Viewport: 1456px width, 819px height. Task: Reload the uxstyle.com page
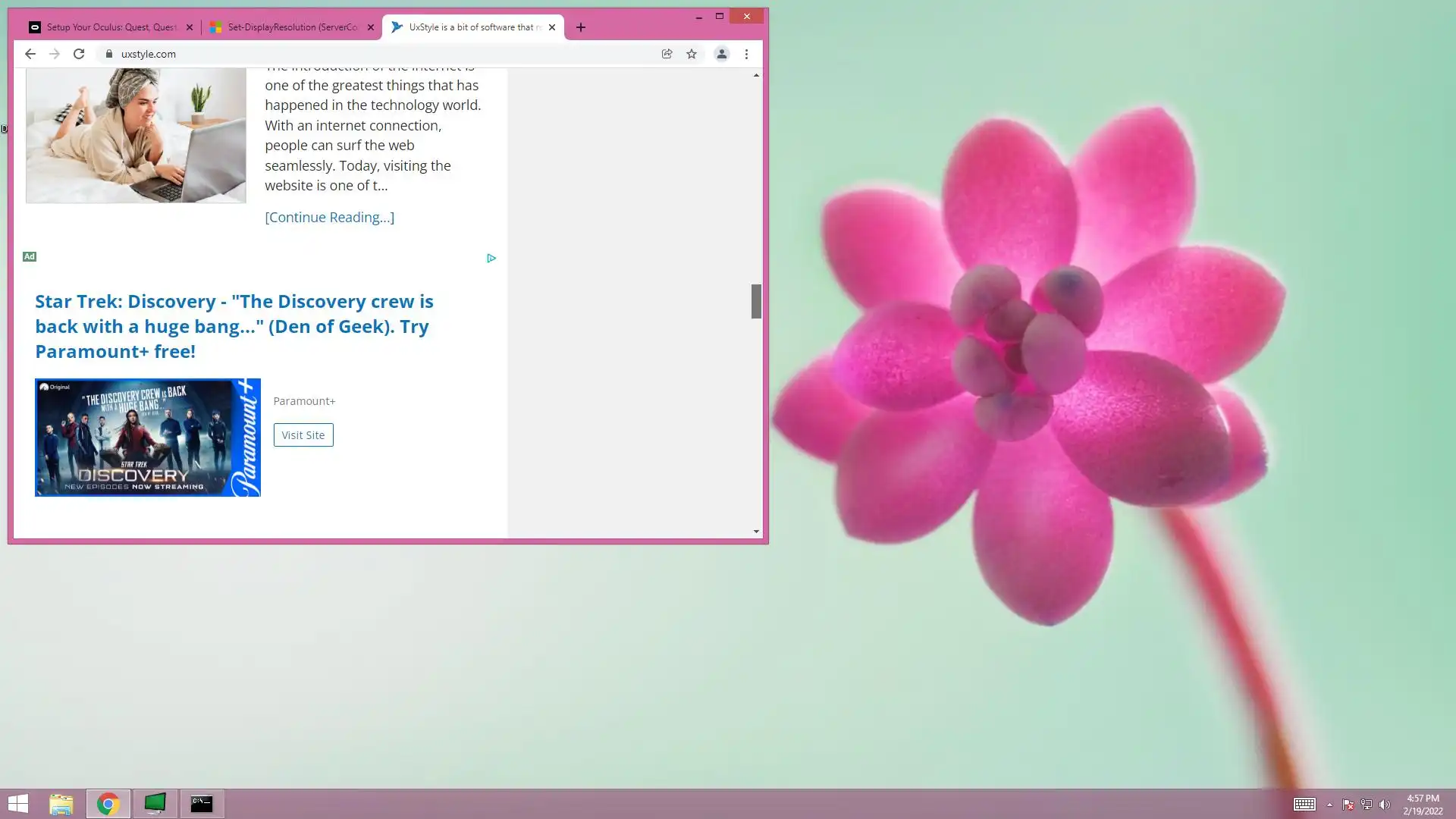click(79, 54)
